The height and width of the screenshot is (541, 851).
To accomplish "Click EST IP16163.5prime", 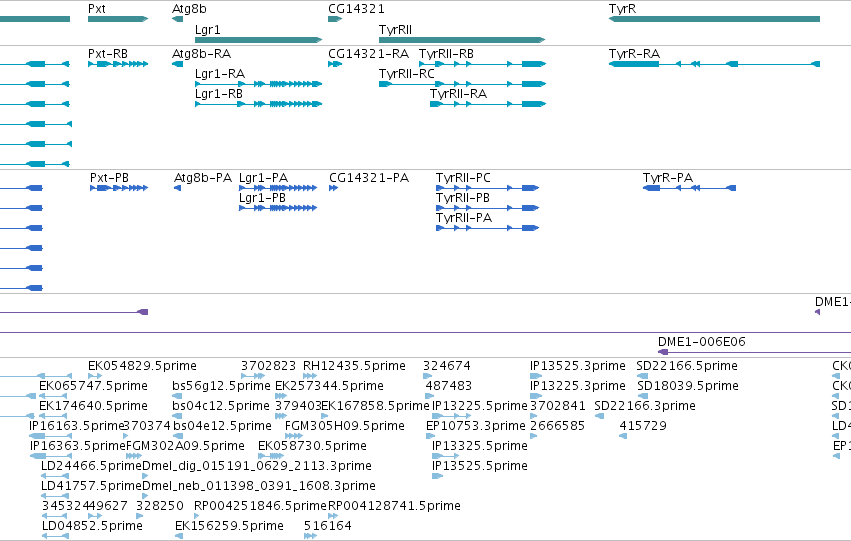I will [x=50, y=436].
